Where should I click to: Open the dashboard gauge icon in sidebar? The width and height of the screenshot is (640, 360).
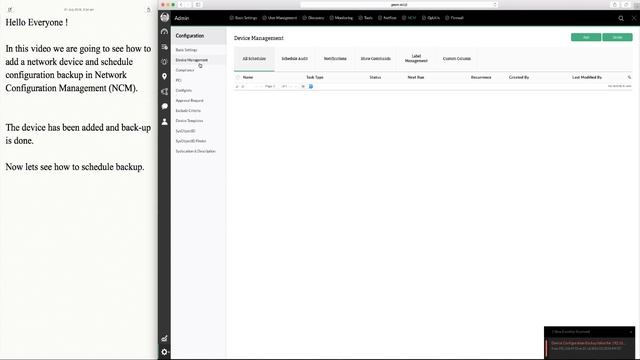tap(164, 31)
